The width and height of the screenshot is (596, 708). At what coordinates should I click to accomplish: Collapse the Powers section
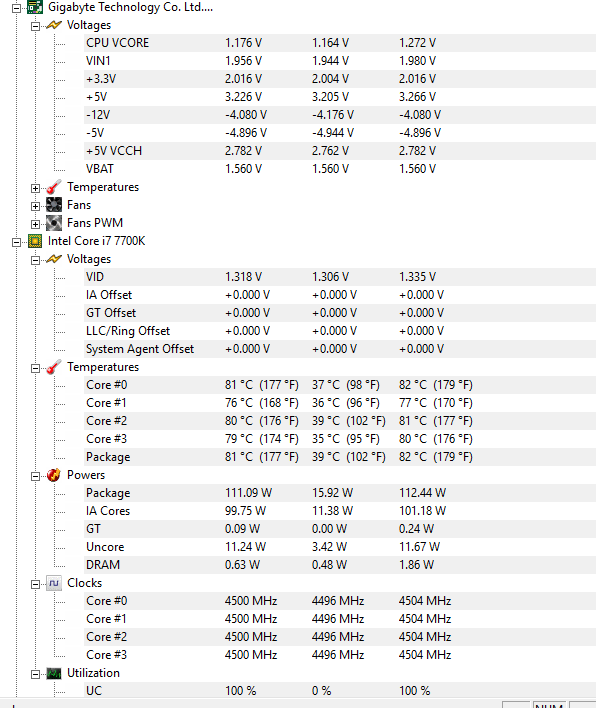(x=35, y=476)
